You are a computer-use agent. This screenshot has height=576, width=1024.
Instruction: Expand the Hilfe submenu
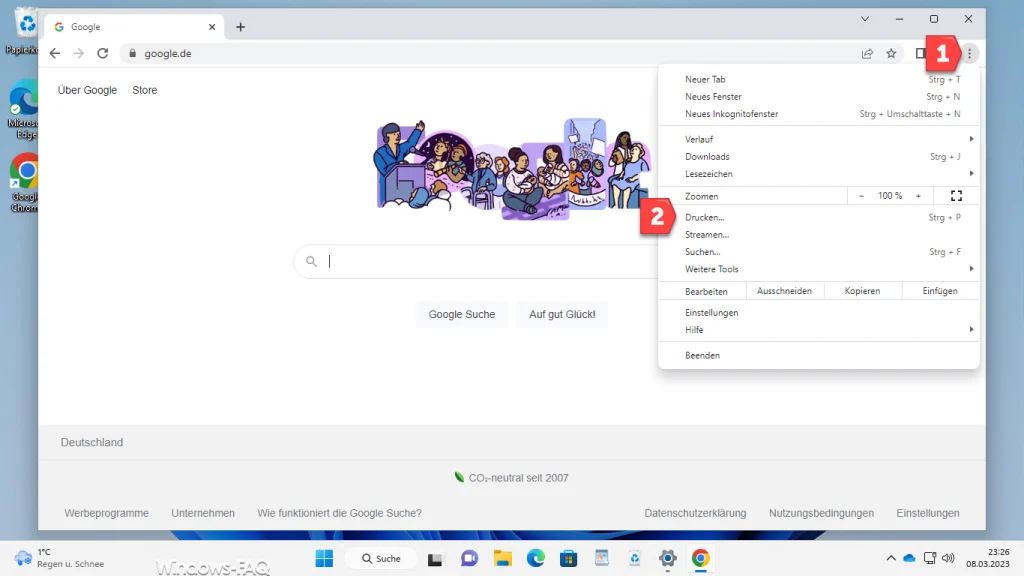pyautogui.click(x=818, y=330)
